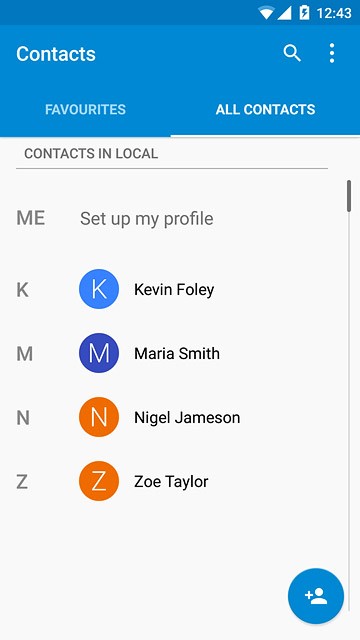Select the Nigel Jameson contact name

(x=187, y=418)
